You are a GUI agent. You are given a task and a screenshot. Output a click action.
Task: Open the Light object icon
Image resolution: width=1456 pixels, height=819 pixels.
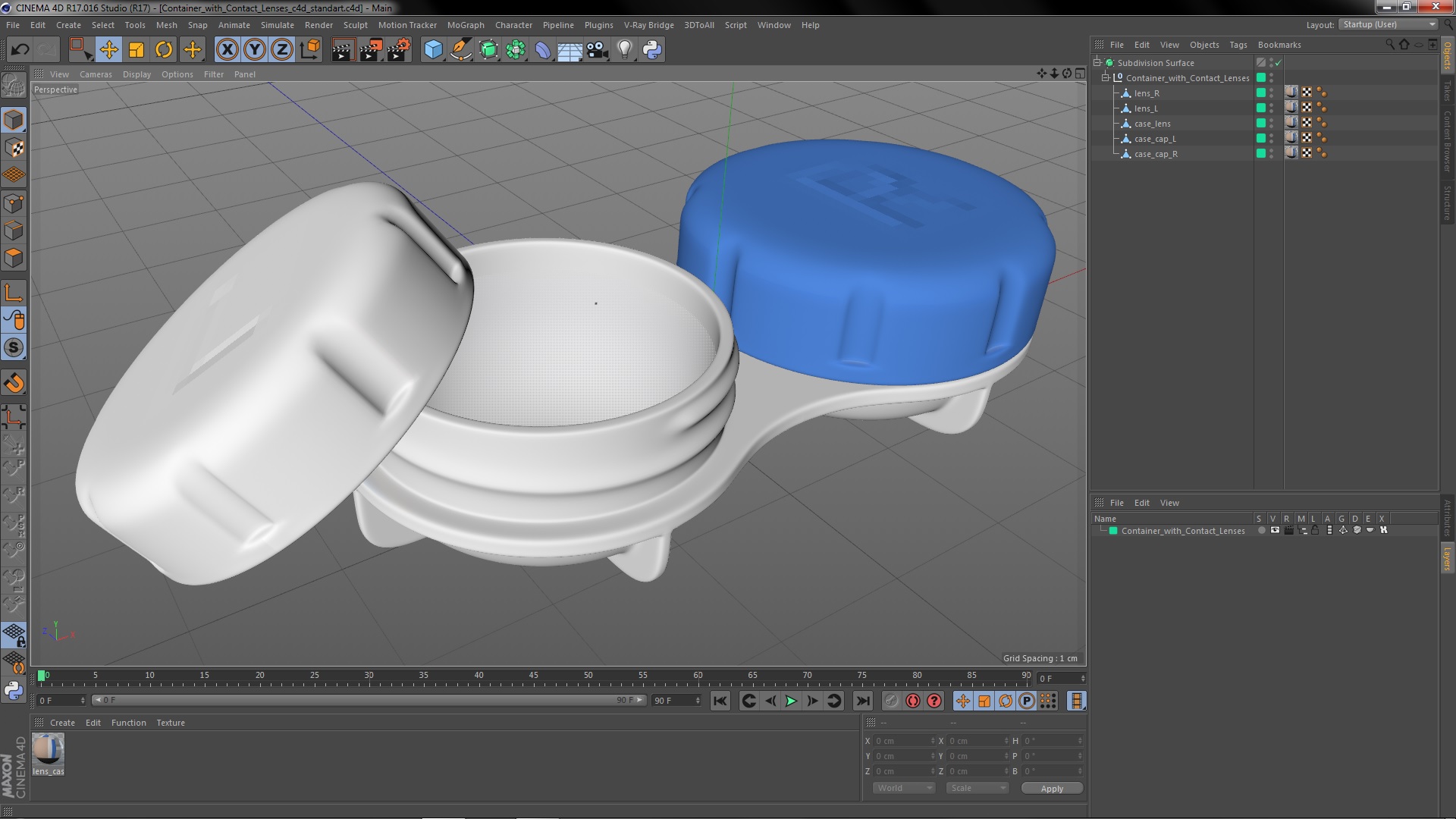point(624,50)
